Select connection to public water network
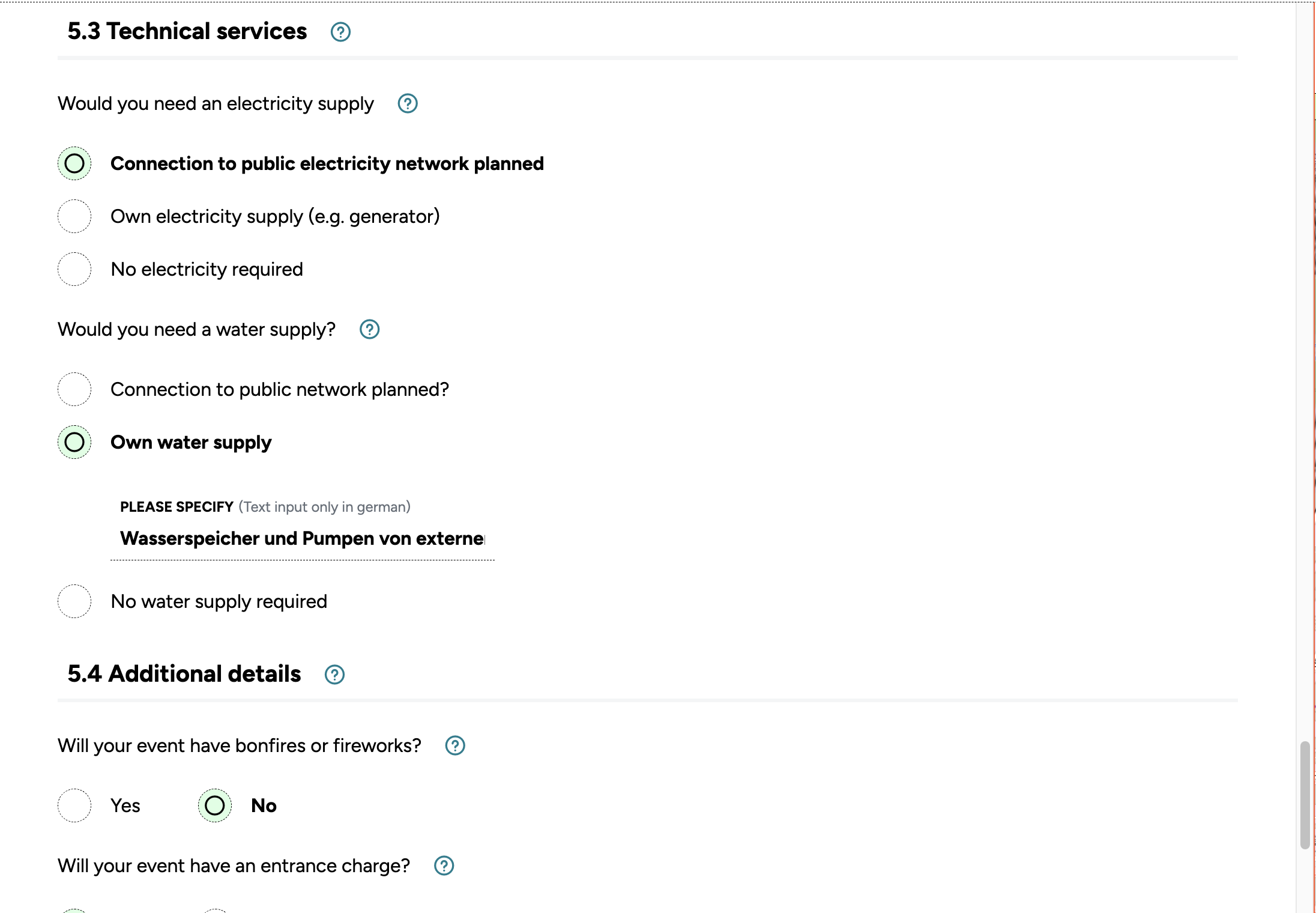Viewport: 1316px width, 913px height. pyautogui.click(x=74, y=389)
